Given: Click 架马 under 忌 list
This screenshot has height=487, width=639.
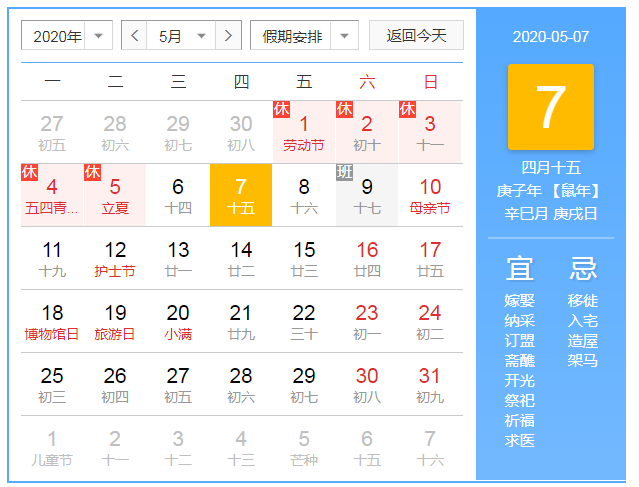Looking at the screenshot, I should point(583,360).
